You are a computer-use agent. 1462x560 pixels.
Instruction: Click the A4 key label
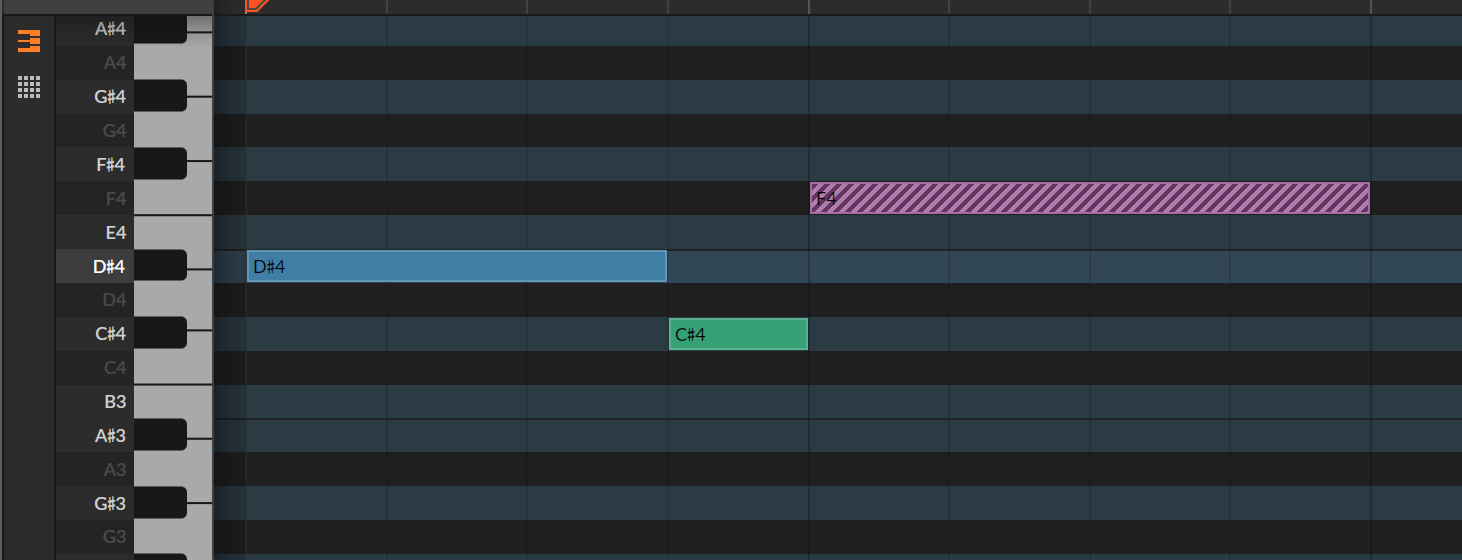(x=115, y=63)
